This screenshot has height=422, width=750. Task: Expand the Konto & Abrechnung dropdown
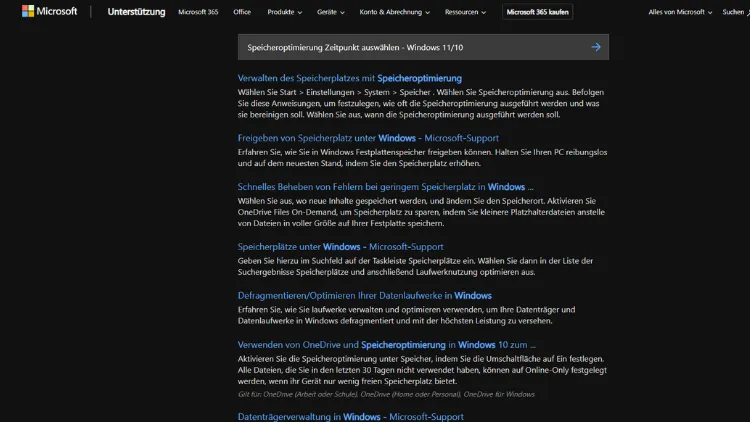pyautogui.click(x=395, y=12)
